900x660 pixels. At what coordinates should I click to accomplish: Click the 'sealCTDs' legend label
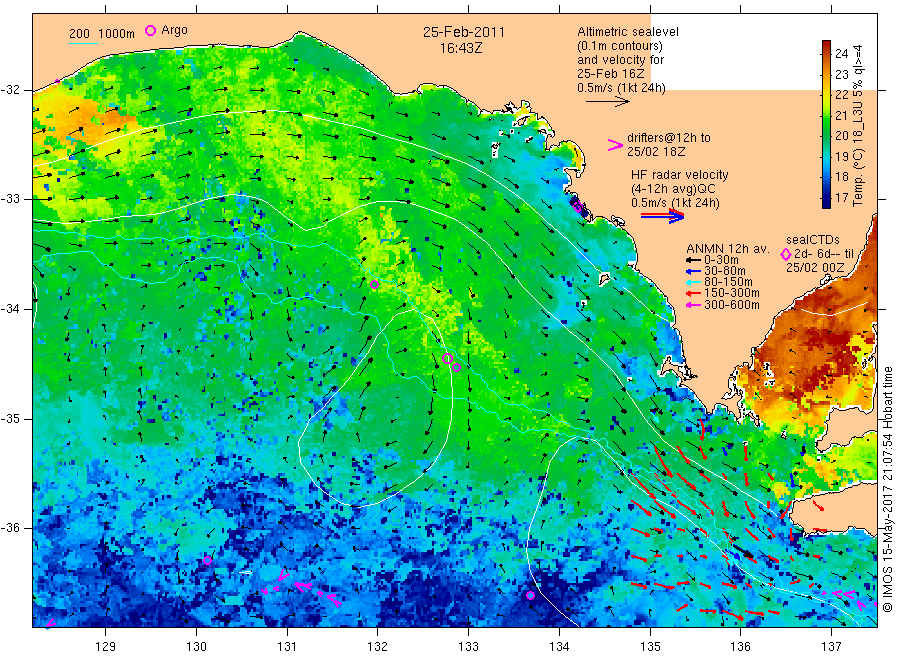[812, 240]
